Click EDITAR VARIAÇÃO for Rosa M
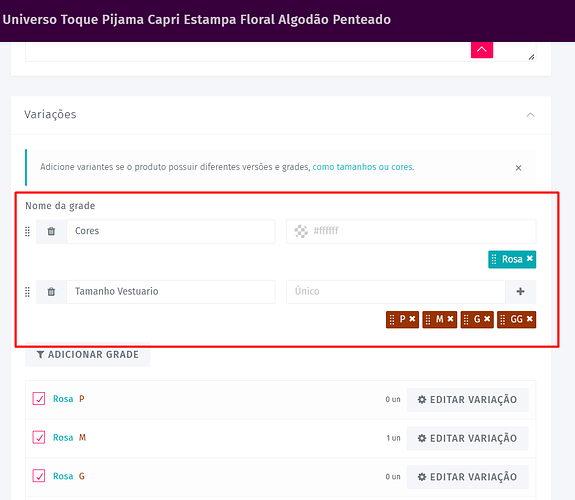 tap(468, 438)
